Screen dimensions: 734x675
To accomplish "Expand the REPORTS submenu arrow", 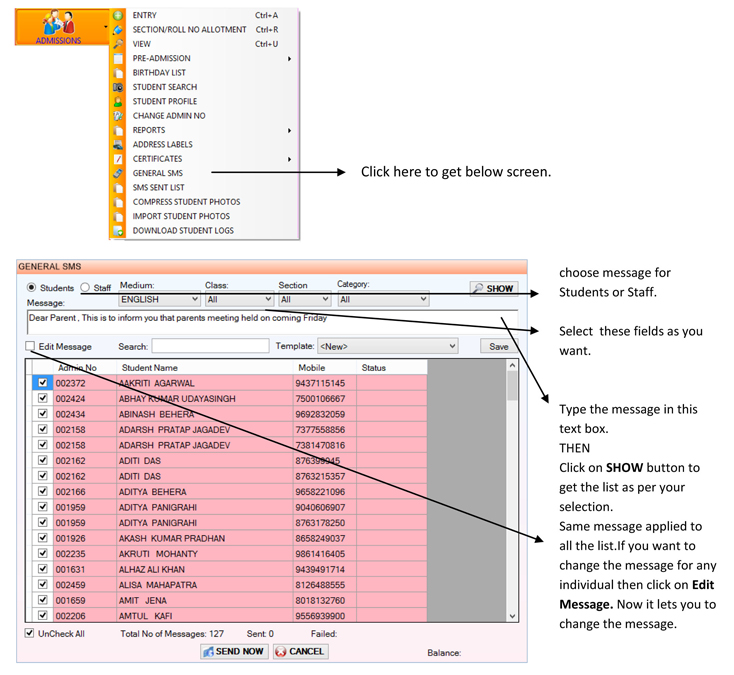I will (x=289, y=131).
